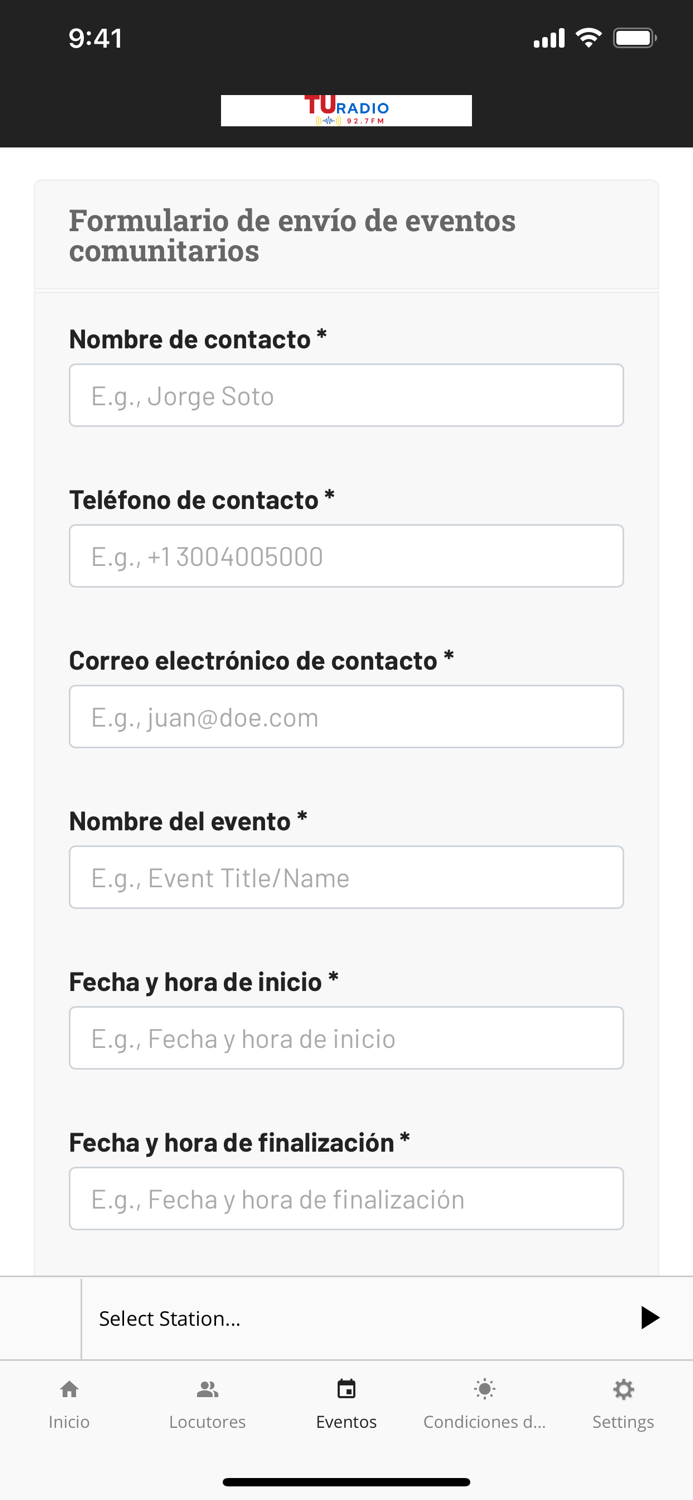Screen dimensions: 693x1500
Task: Tap the Locutores people icon
Action: coord(208,1389)
